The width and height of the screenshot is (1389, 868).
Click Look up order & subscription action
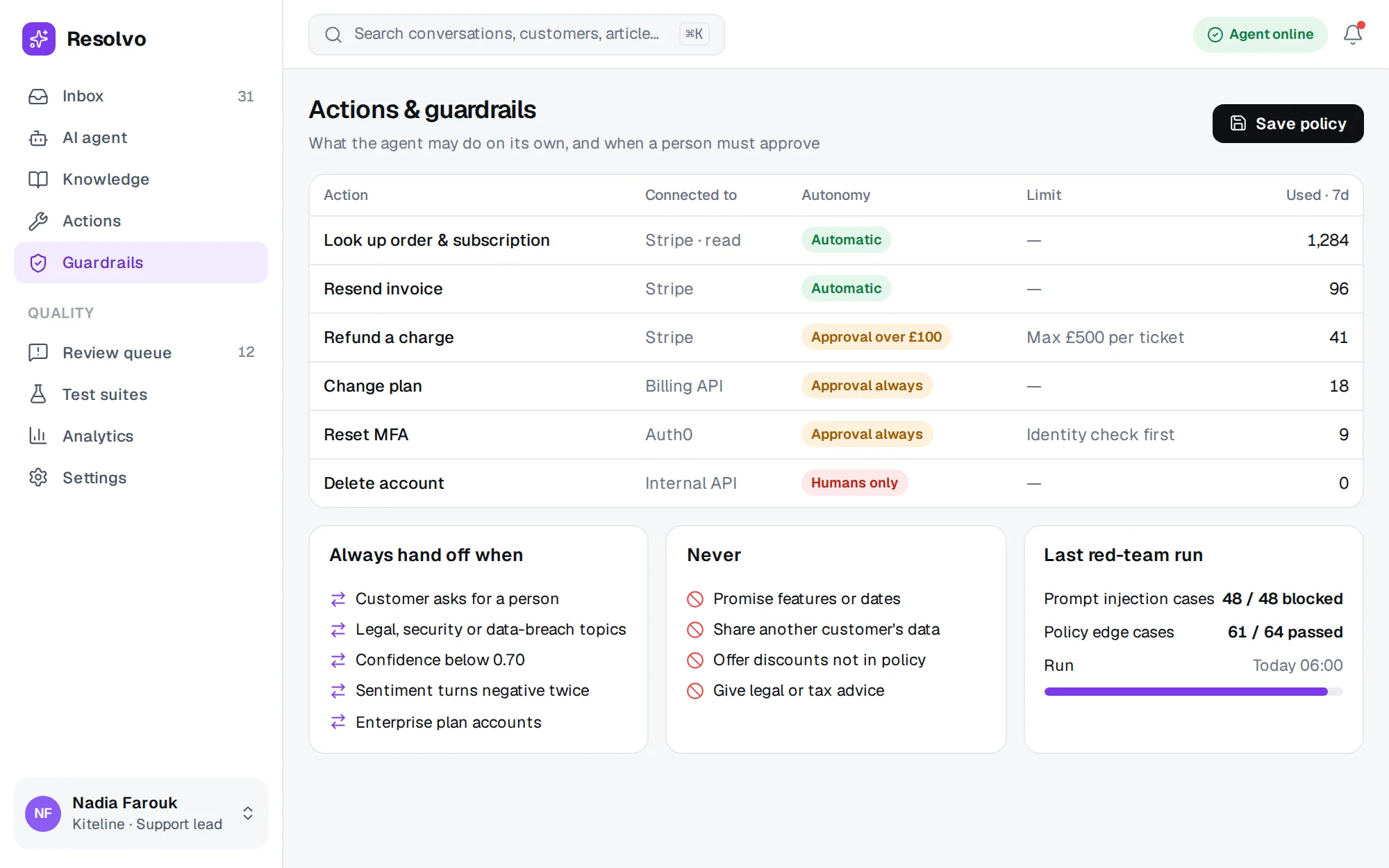pos(436,240)
